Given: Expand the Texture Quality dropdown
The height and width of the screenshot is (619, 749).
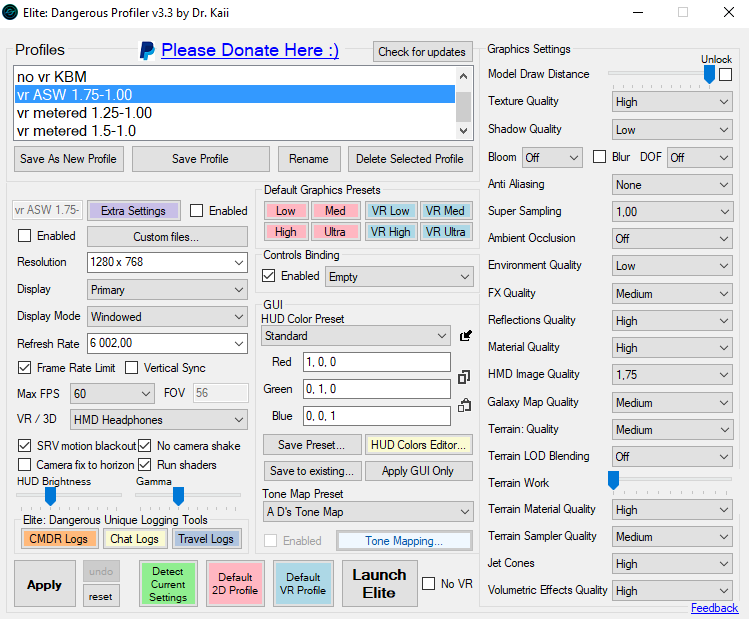Looking at the screenshot, I should point(672,102).
